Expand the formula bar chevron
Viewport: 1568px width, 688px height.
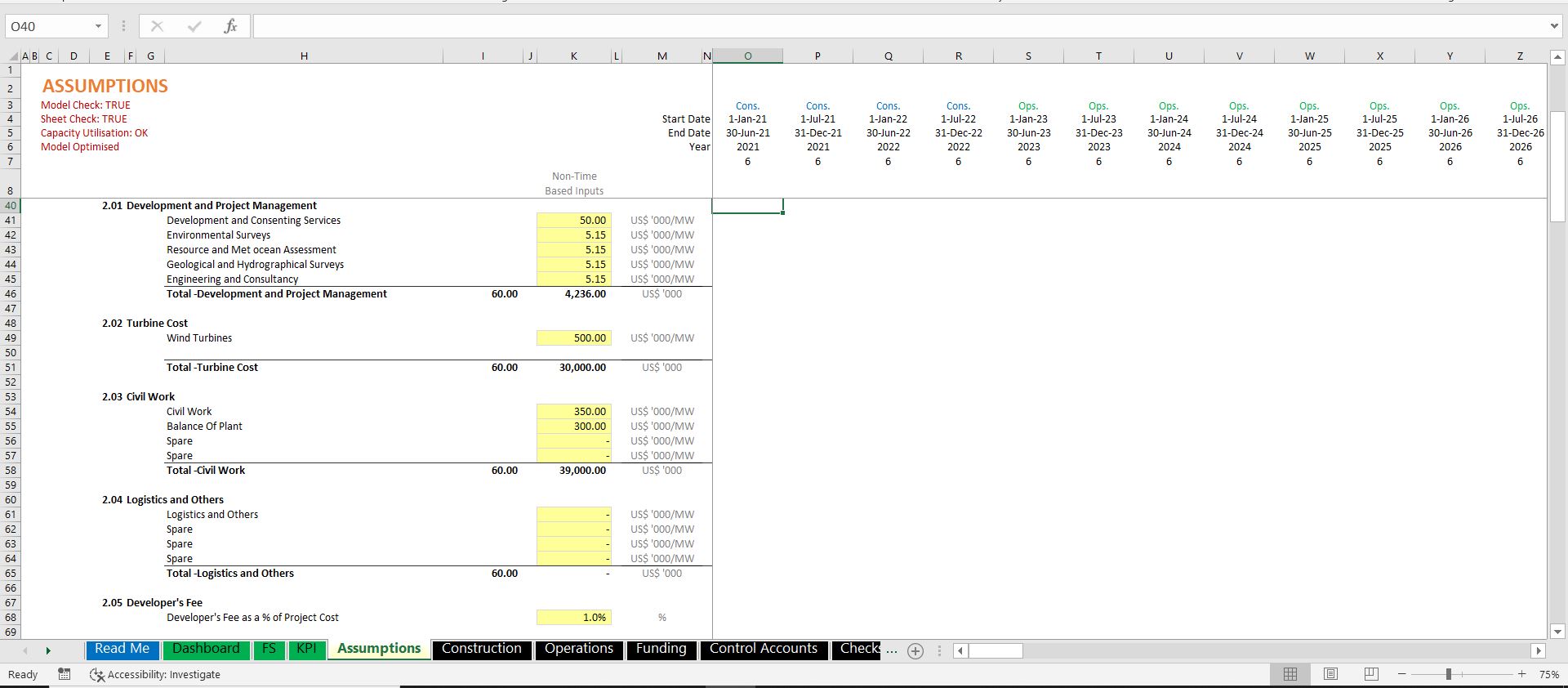(1554, 26)
